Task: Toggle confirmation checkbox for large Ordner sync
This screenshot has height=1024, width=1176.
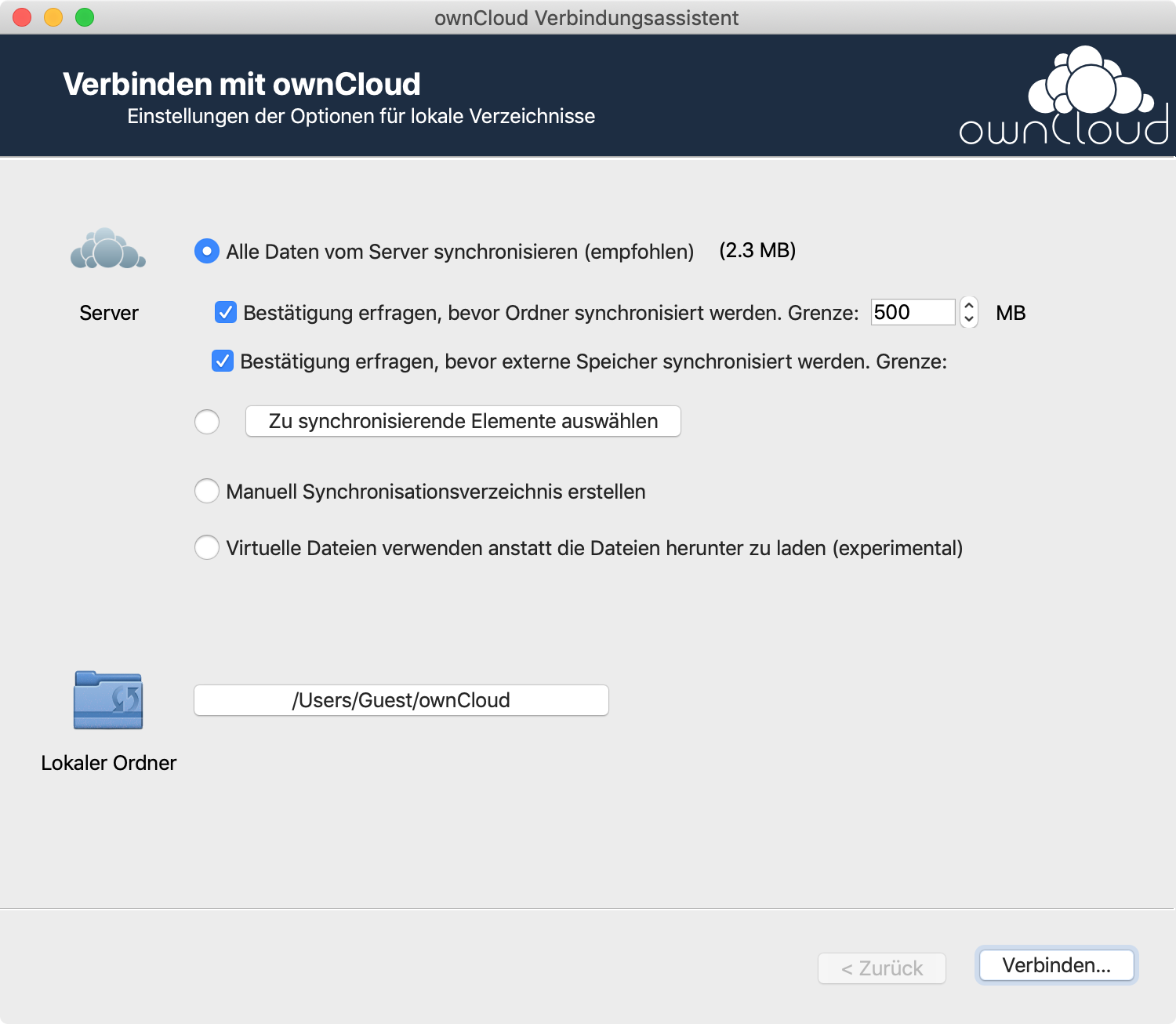Action: [226, 312]
